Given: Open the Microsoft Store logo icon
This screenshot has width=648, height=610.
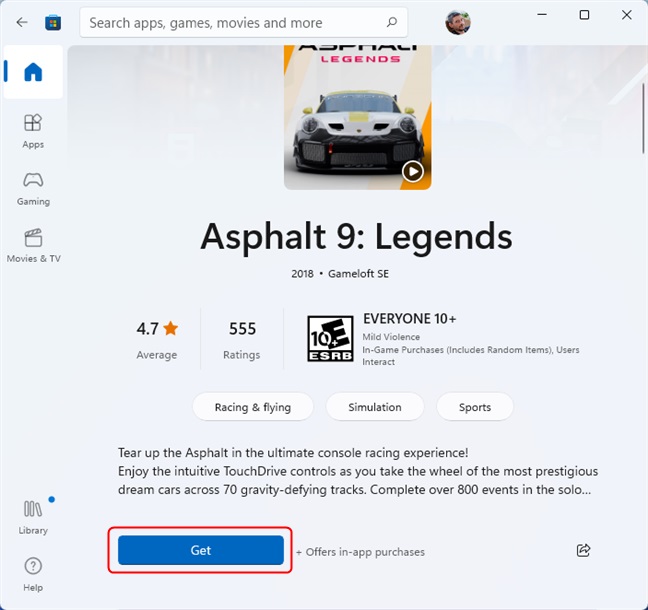Looking at the screenshot, I should pos(53,22).
